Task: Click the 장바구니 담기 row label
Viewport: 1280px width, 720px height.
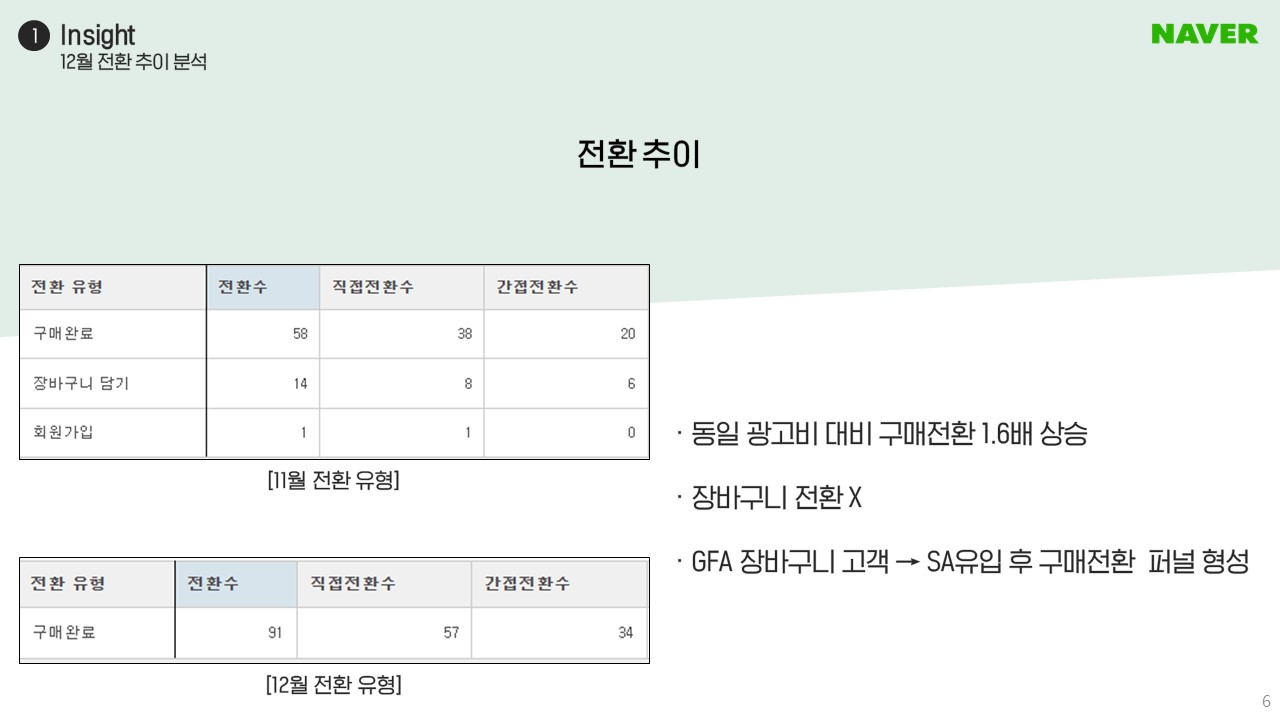Action: (x=80, y=384)
